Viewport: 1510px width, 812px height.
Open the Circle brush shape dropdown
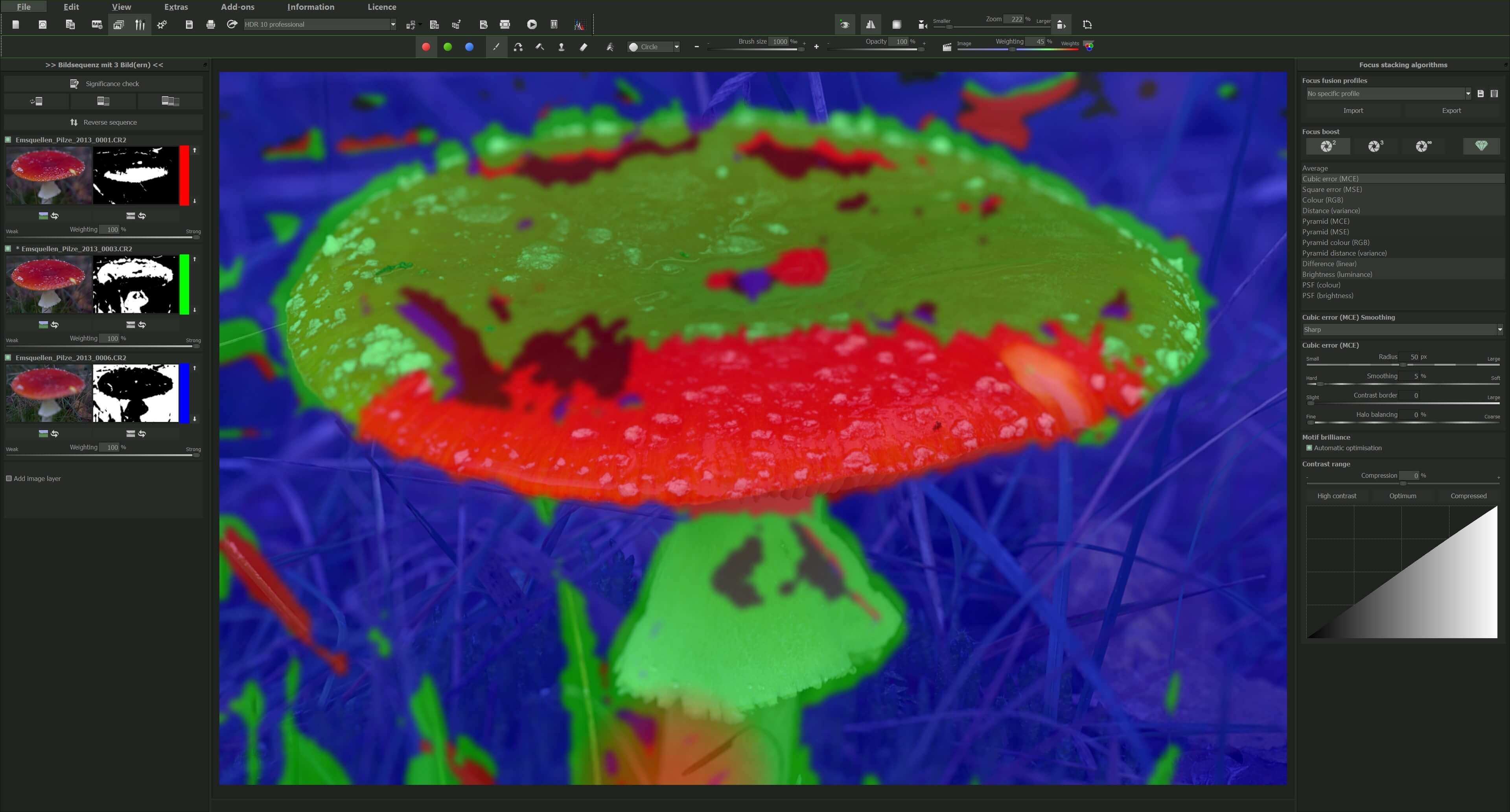[x=676, y=47]
